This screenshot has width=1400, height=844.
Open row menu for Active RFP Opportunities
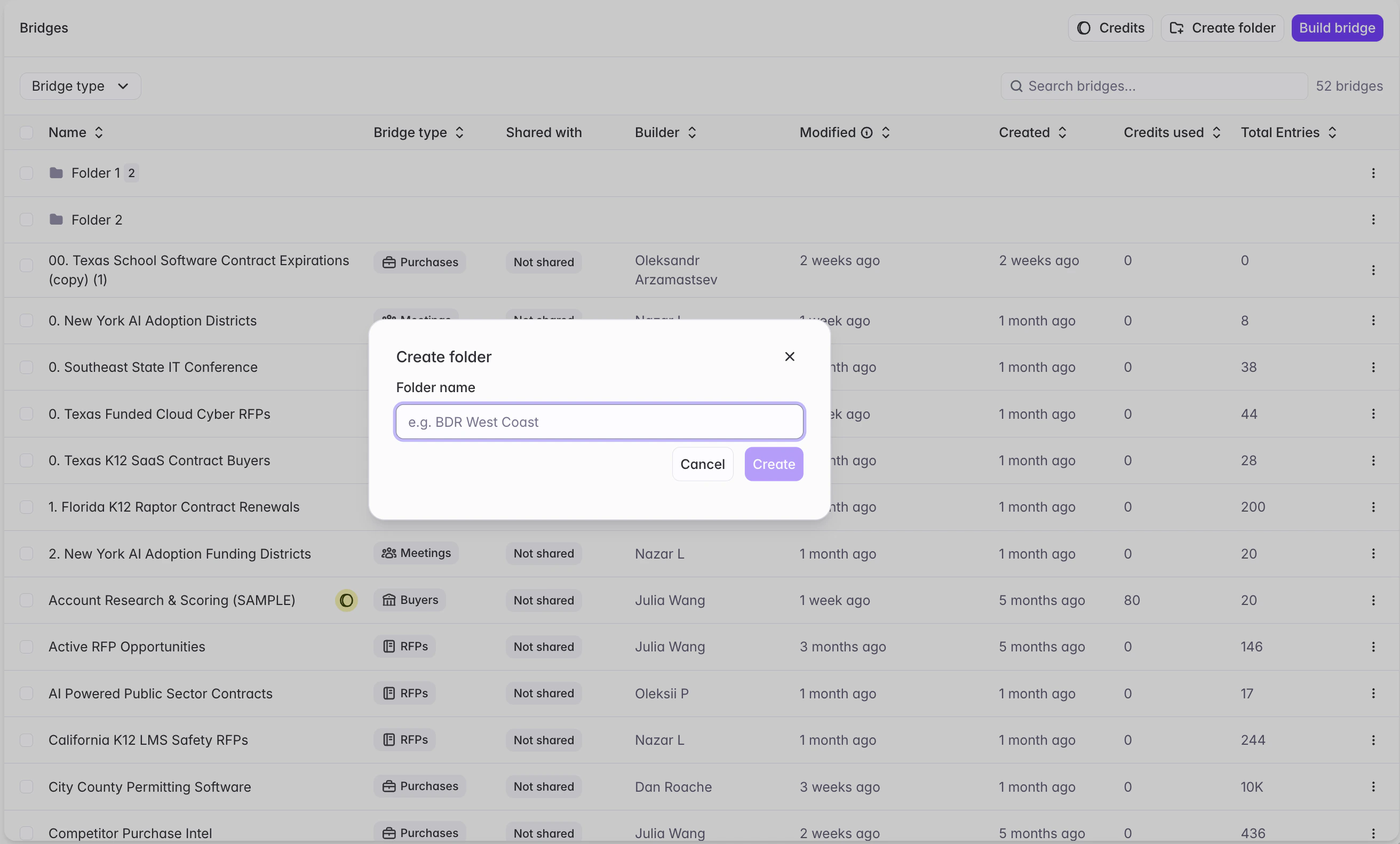1373,647
